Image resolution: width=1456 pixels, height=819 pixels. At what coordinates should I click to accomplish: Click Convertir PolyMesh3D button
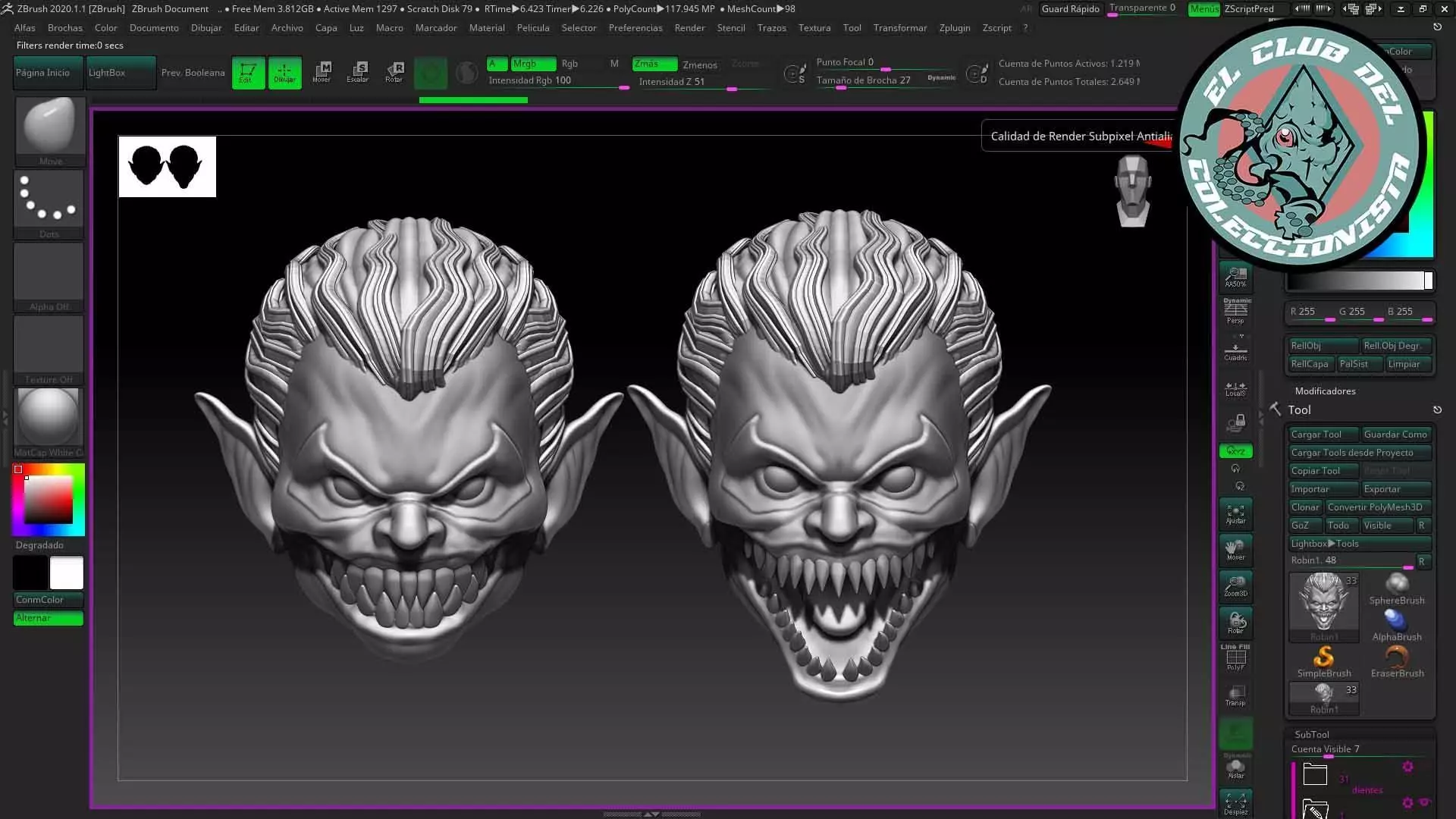[x=1378, y=507]
